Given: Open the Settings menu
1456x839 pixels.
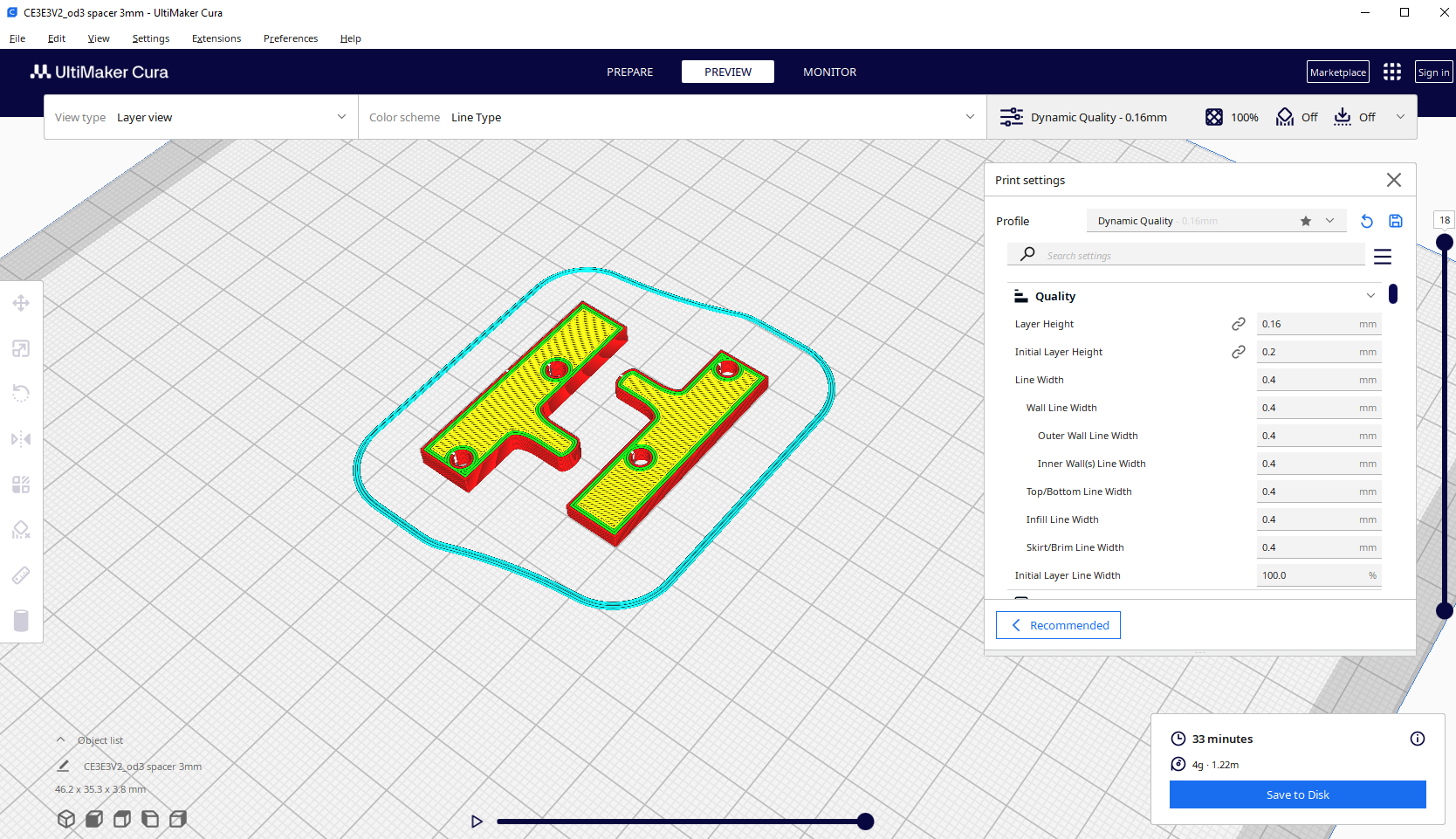Looking at the screenshot, I should [x=151, y=38].
